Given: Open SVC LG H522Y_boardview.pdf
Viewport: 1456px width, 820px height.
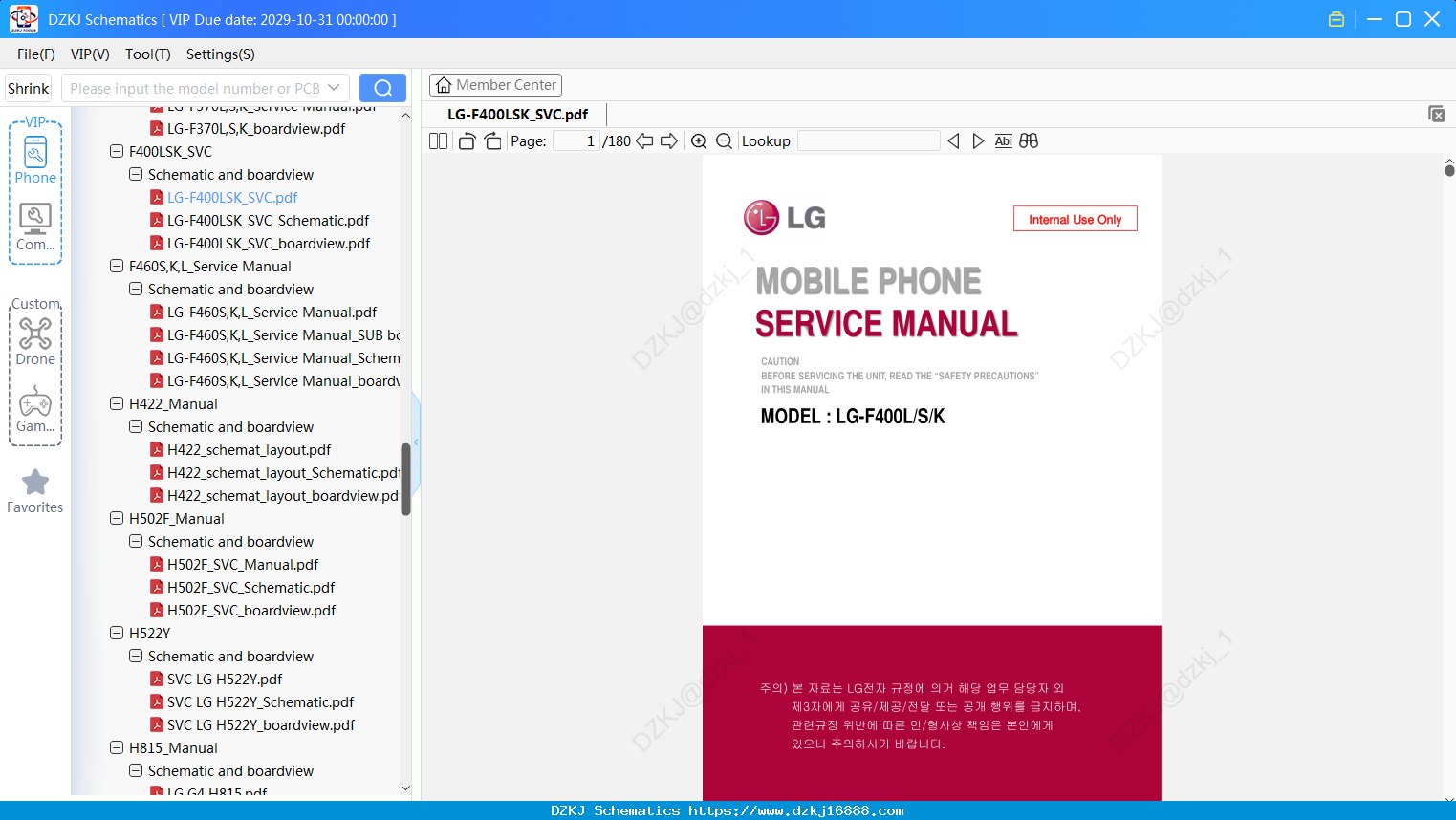Looking at the screenshot, I should point(261,725).
